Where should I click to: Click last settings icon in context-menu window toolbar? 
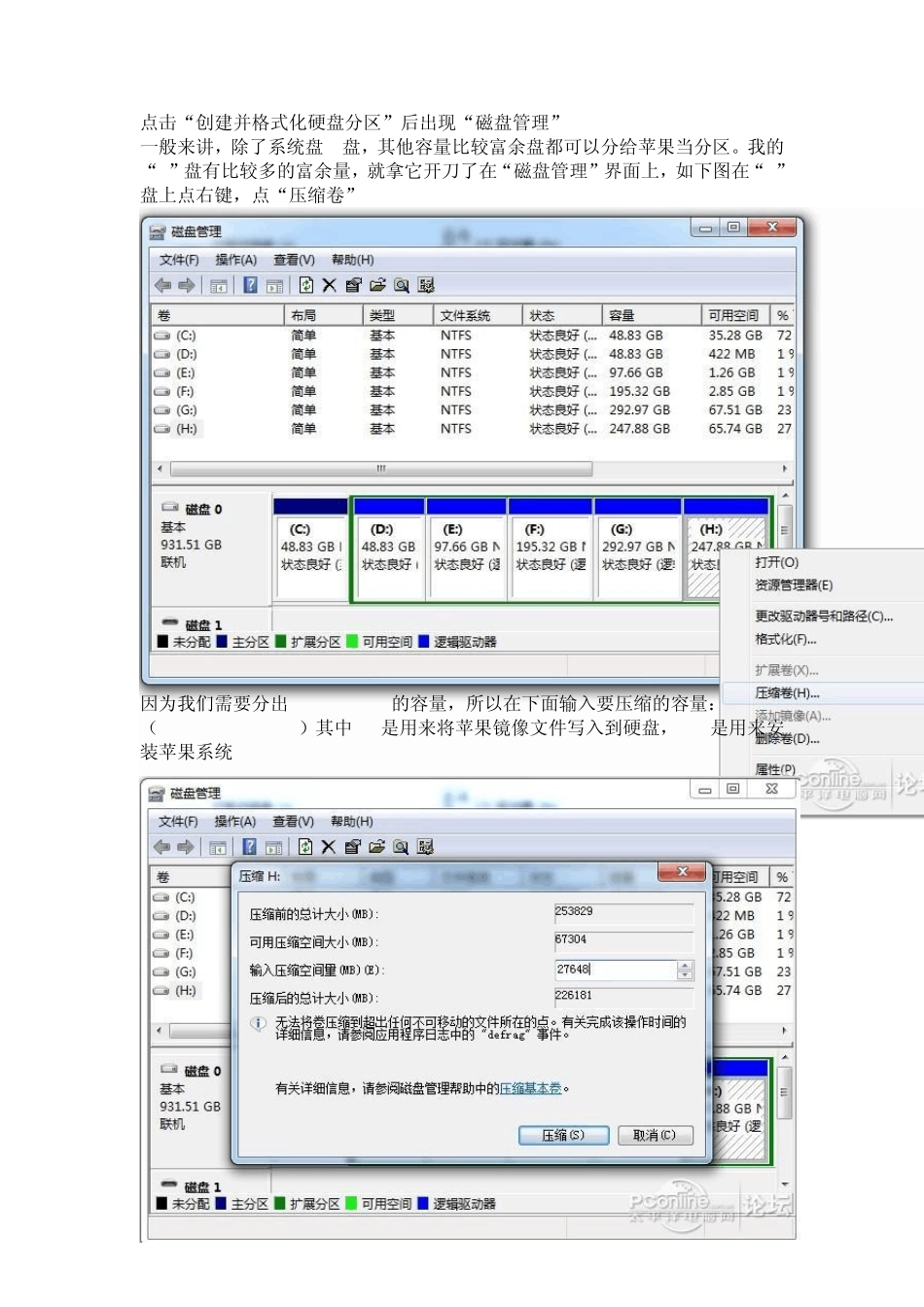pos(426,285)
